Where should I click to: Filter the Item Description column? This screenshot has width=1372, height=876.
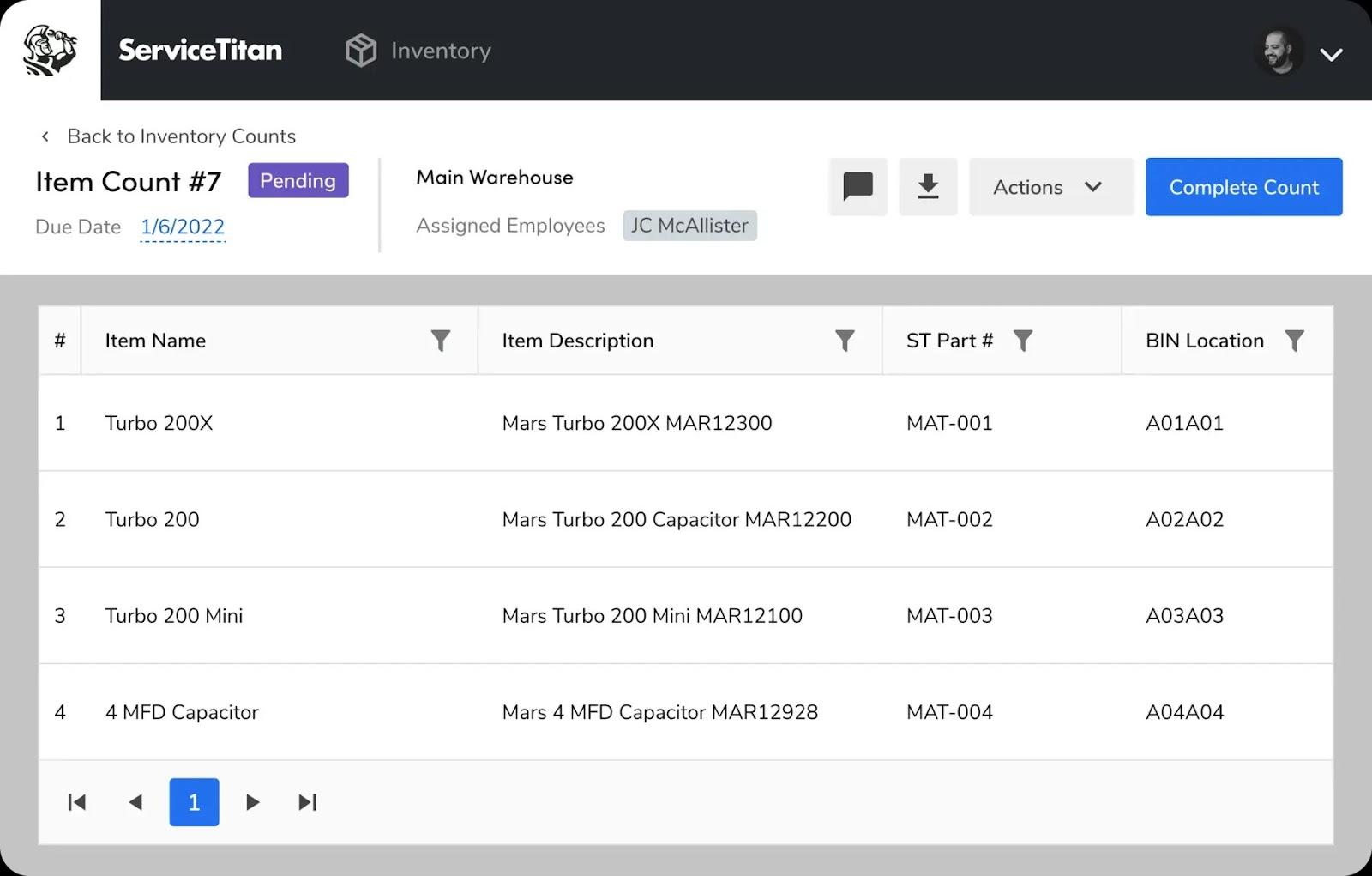point(845,341)
